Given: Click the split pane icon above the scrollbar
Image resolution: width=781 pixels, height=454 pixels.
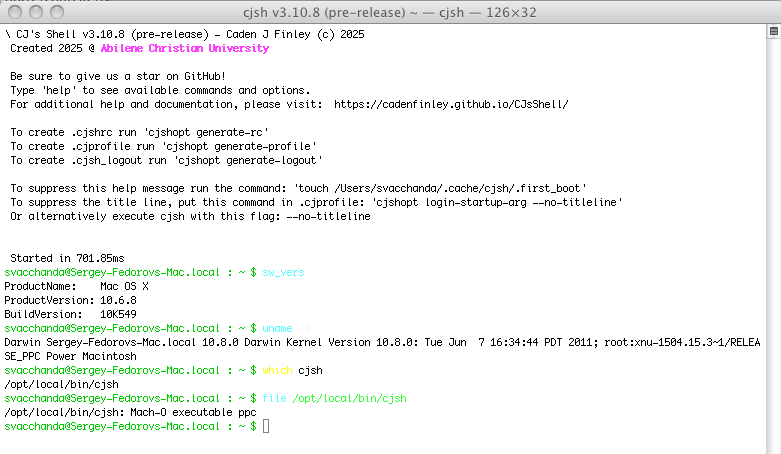Looking at the screenshot, I should [774, 31].
